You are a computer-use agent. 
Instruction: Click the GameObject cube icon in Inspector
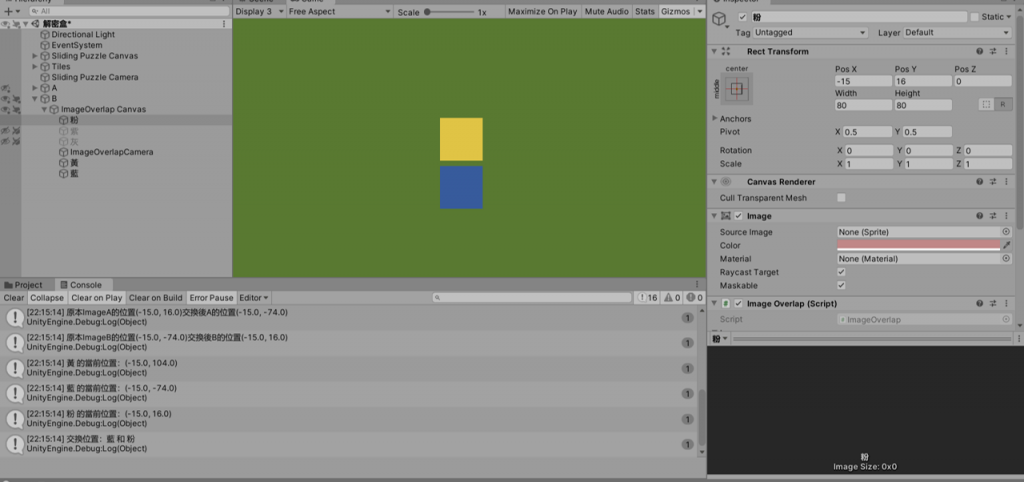coord(720,19)
